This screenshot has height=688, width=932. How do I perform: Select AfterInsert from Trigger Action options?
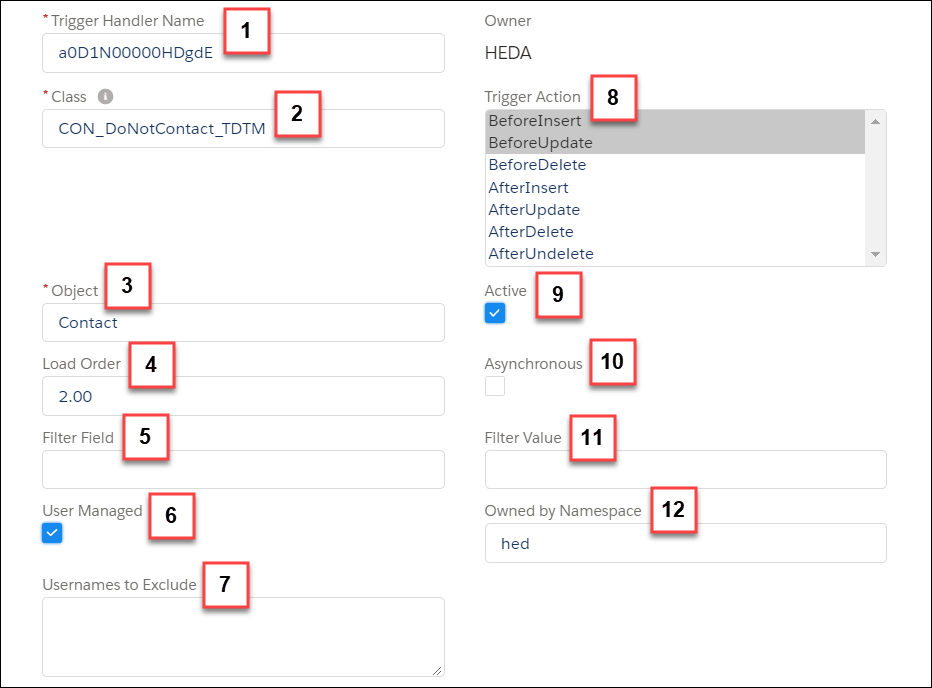coord(529,187)
